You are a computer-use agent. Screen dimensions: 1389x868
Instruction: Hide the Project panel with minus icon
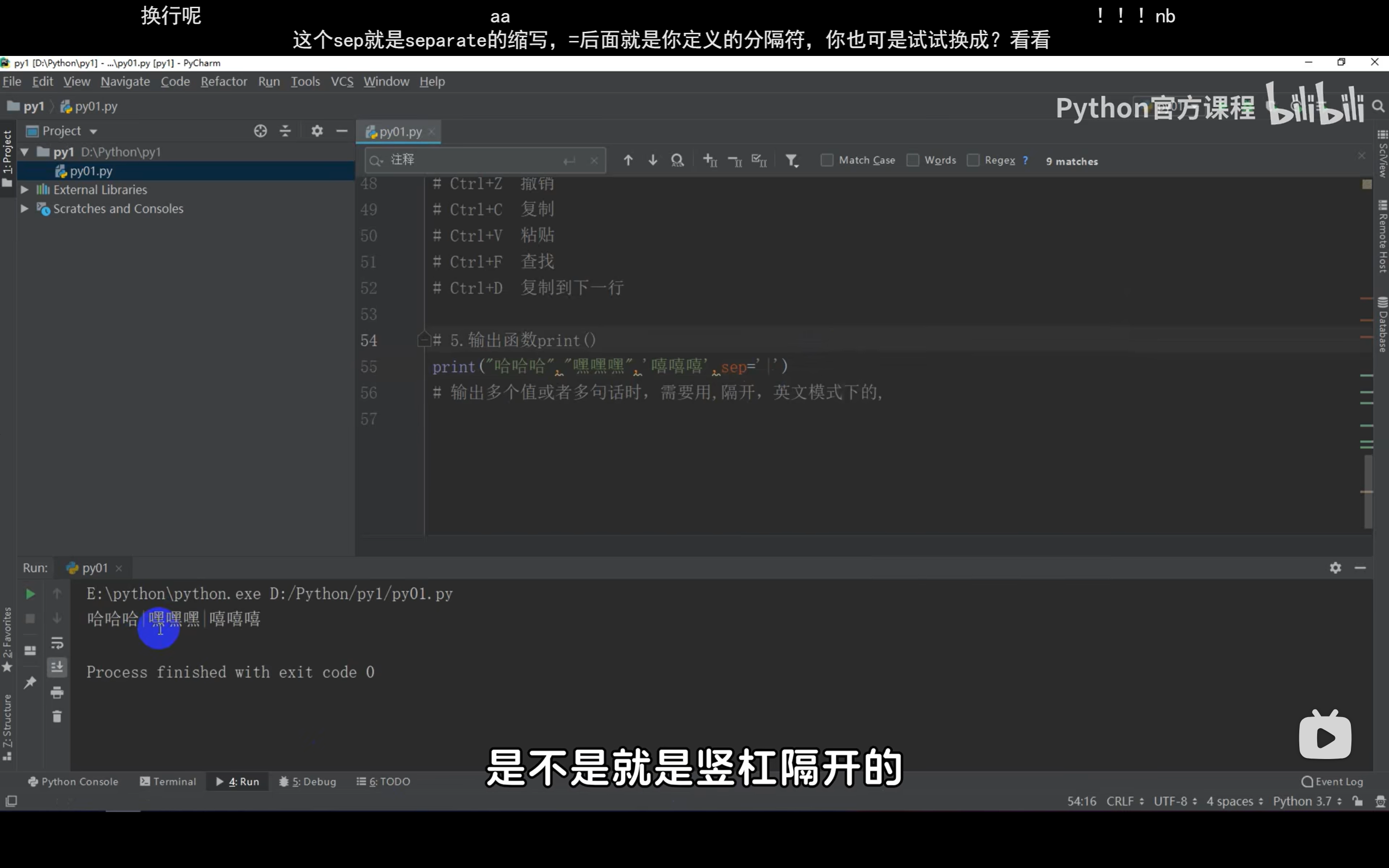click(342, 132)
